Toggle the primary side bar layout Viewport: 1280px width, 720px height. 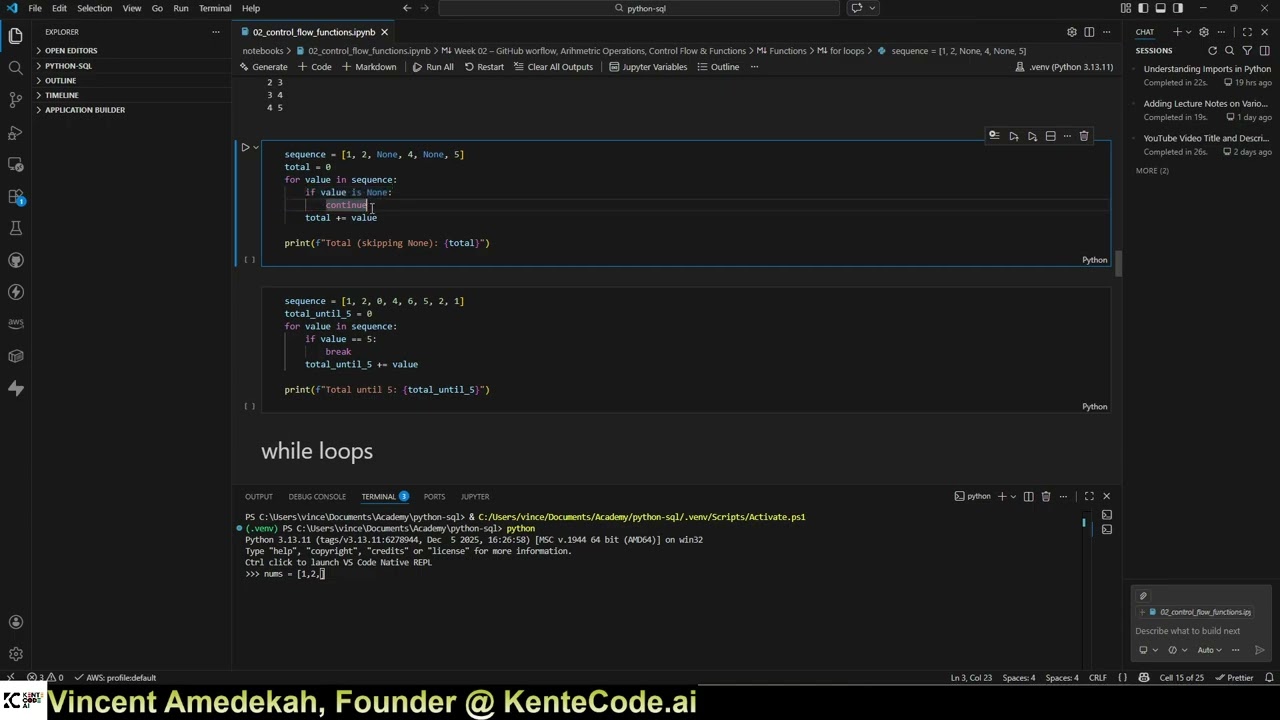[1143, 8]
